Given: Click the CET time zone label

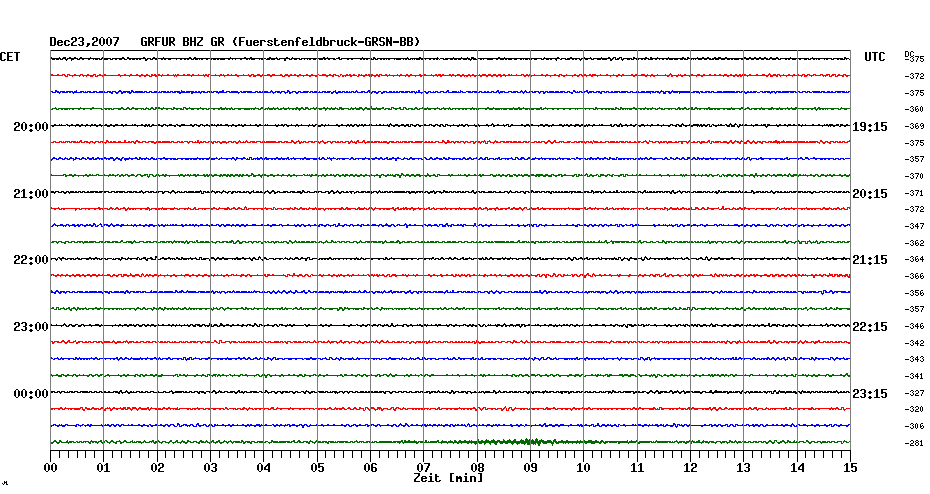Looking at the screenshot, I should [10, 56].
